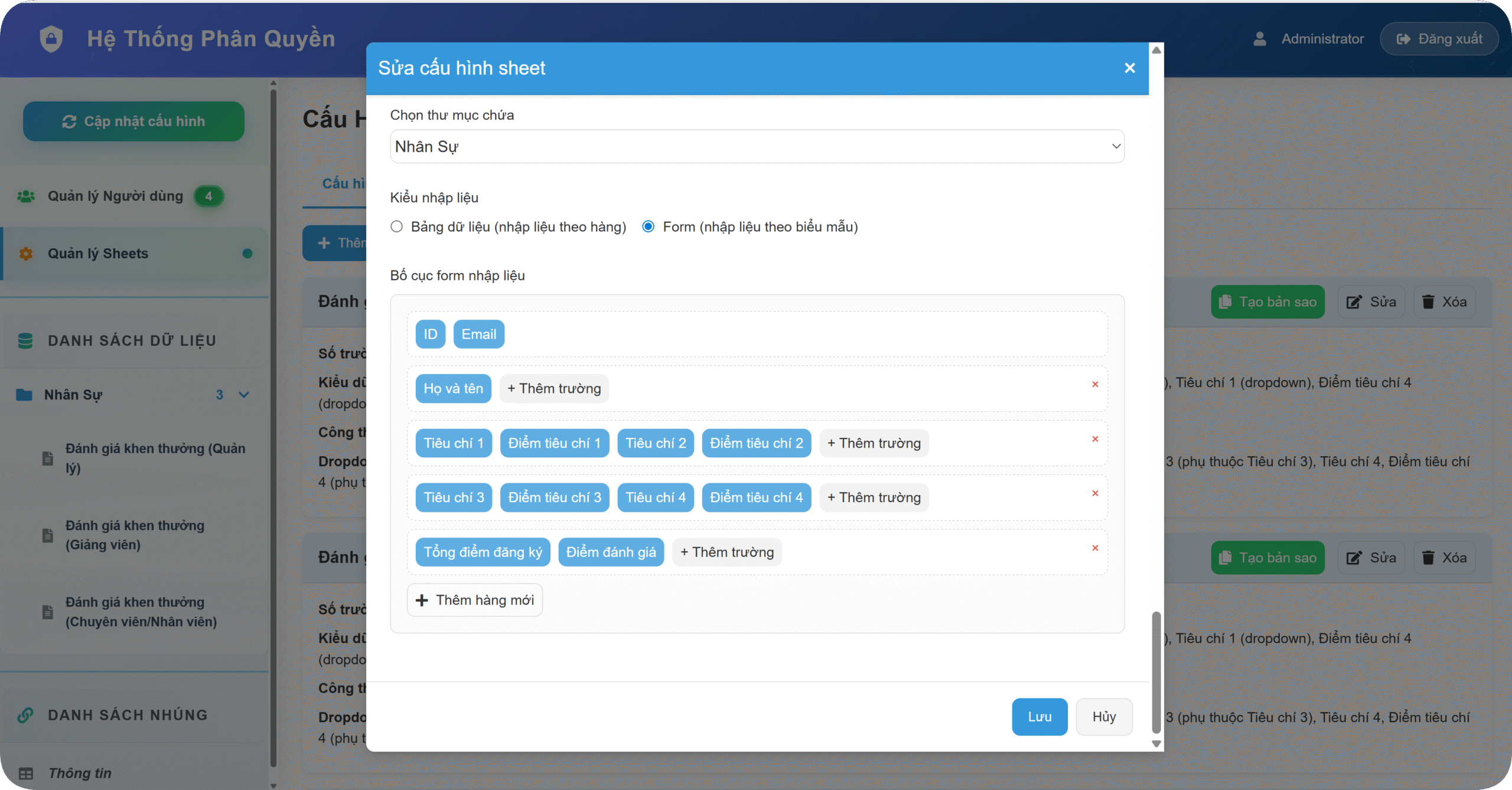Image resolution: width=1512 pixels, height=790 pixels.
Task: Open the Chọn thư mục chứa dropdown
Action: pos(757,147)
